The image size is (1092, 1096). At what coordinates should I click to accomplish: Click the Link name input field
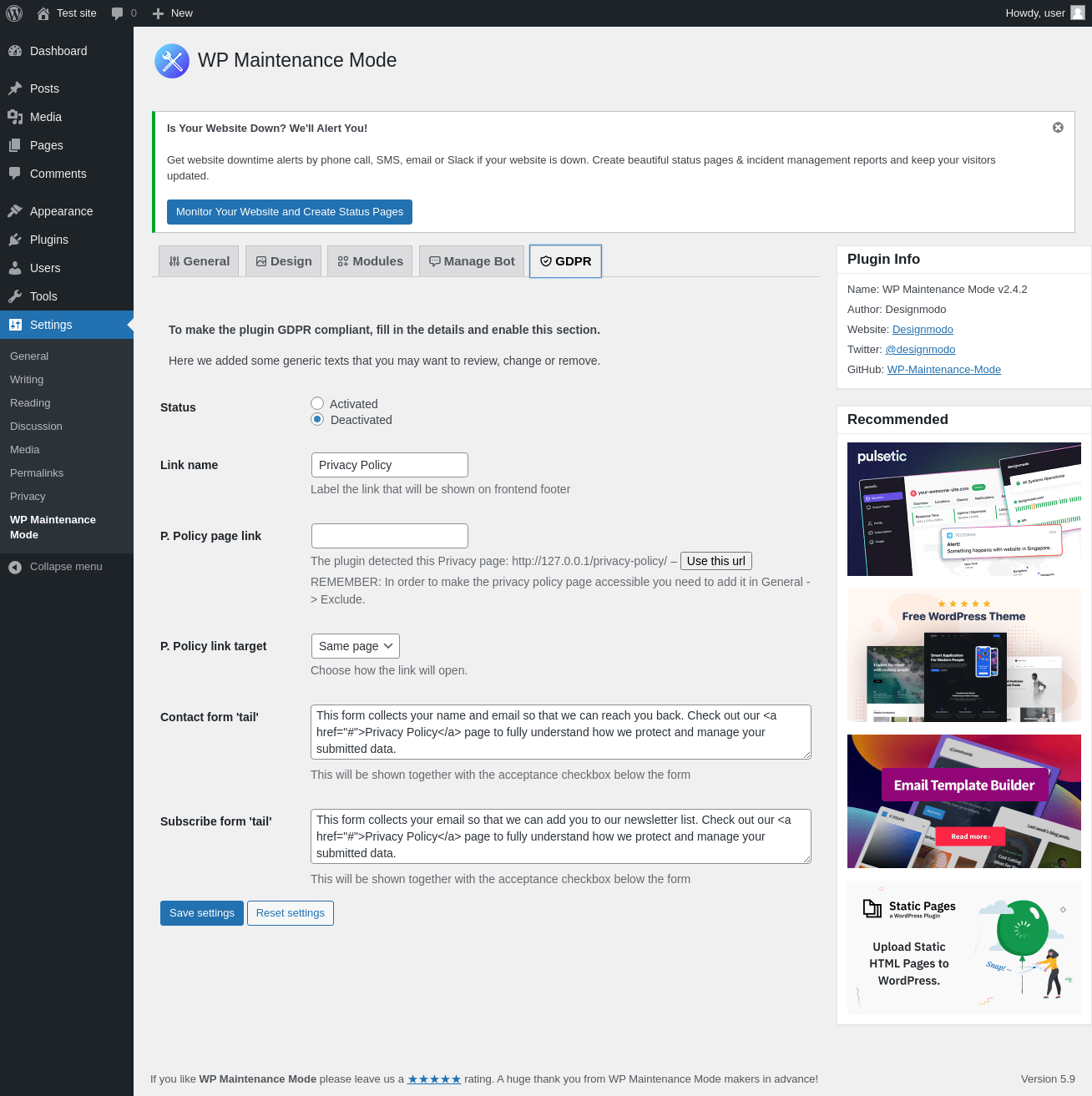pyautogui.click(x=390, y=465)
